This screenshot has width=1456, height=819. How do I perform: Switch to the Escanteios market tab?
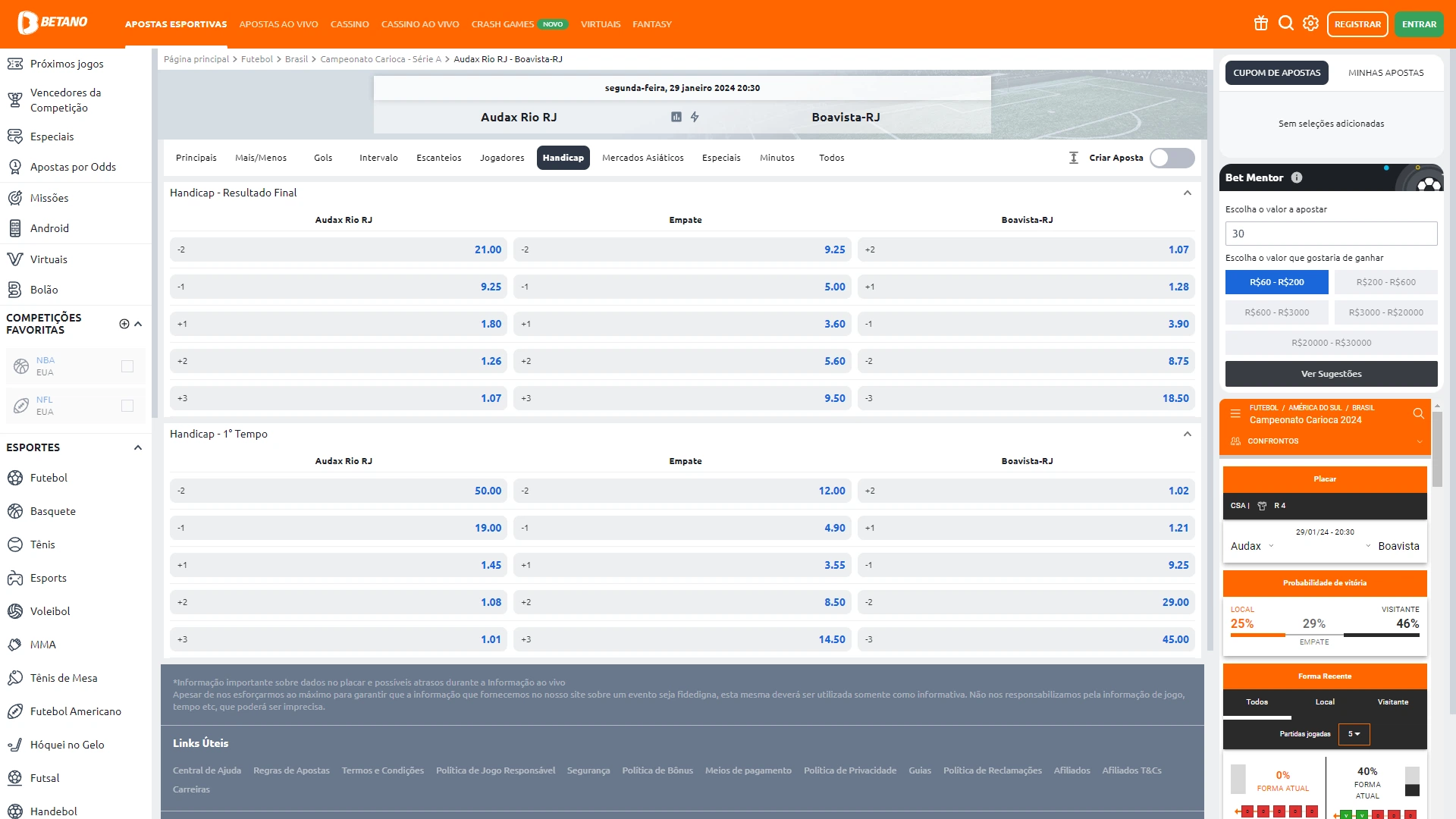pos(438,158)
